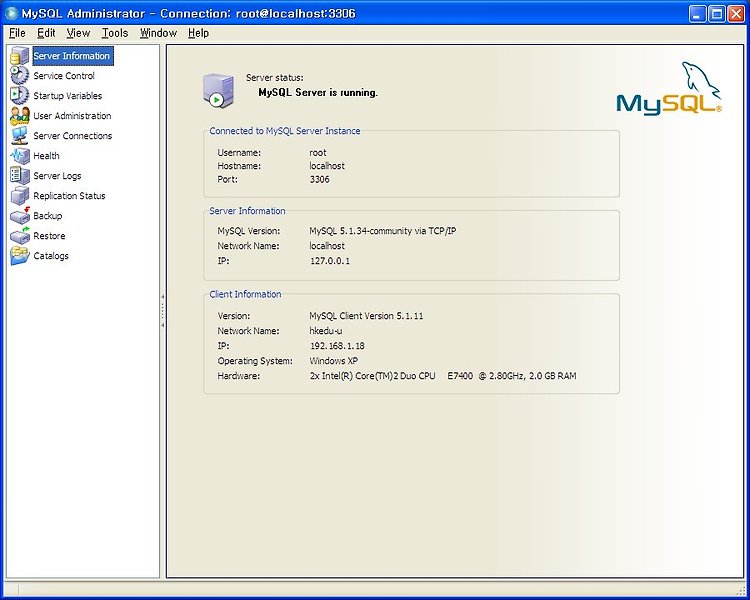This screenshot has width=750, height=600.
Task: Click the Server Logs icon
Action: (20, 176)
